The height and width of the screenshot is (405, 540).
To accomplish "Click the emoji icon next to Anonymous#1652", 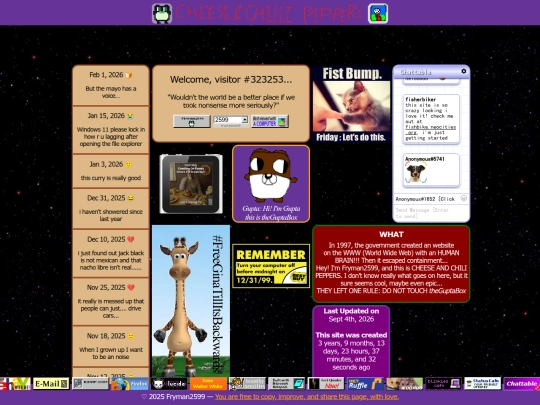I will 464,198.
